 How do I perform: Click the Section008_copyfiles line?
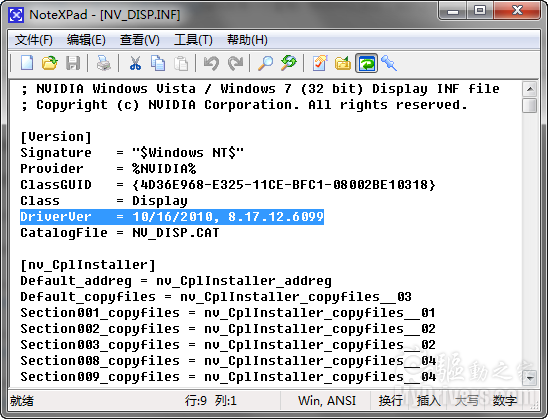(228, 361)
